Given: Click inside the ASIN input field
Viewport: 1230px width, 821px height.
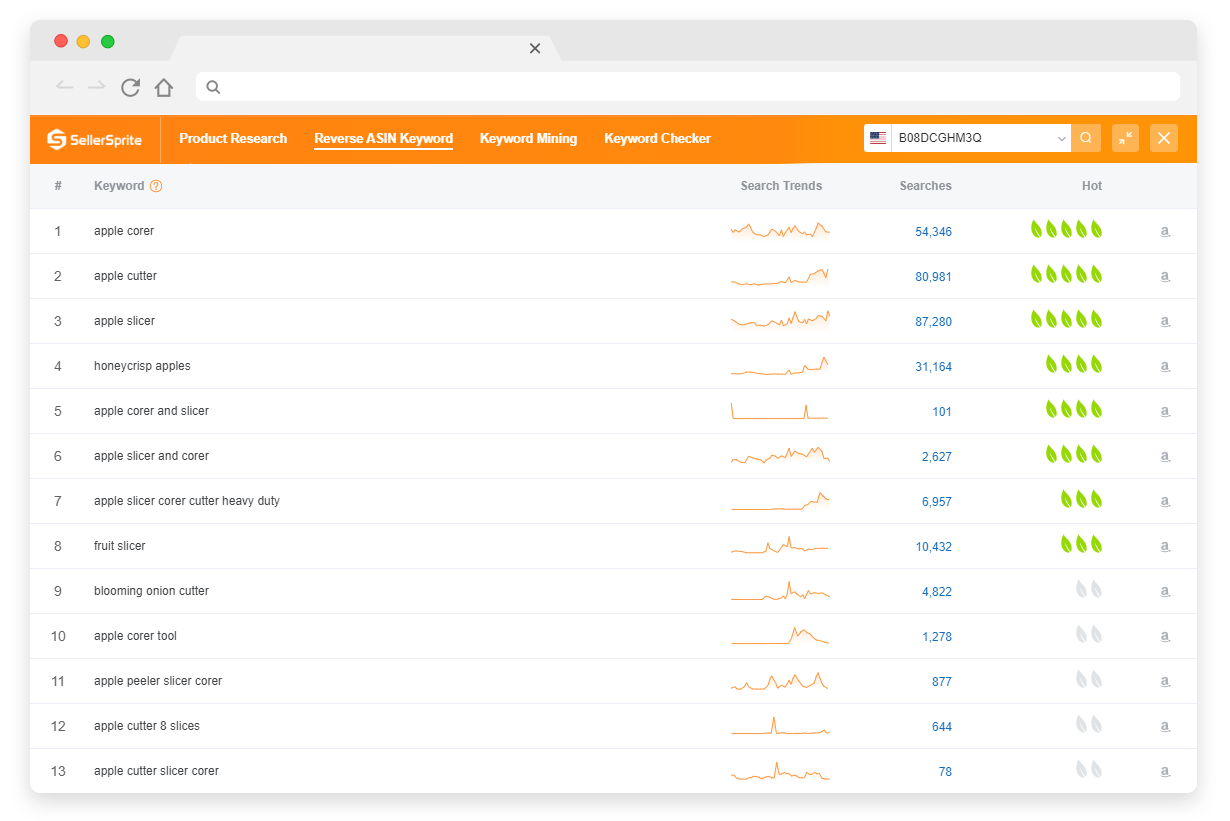Looking at the screenshot, I should click(x=975, y=138).
